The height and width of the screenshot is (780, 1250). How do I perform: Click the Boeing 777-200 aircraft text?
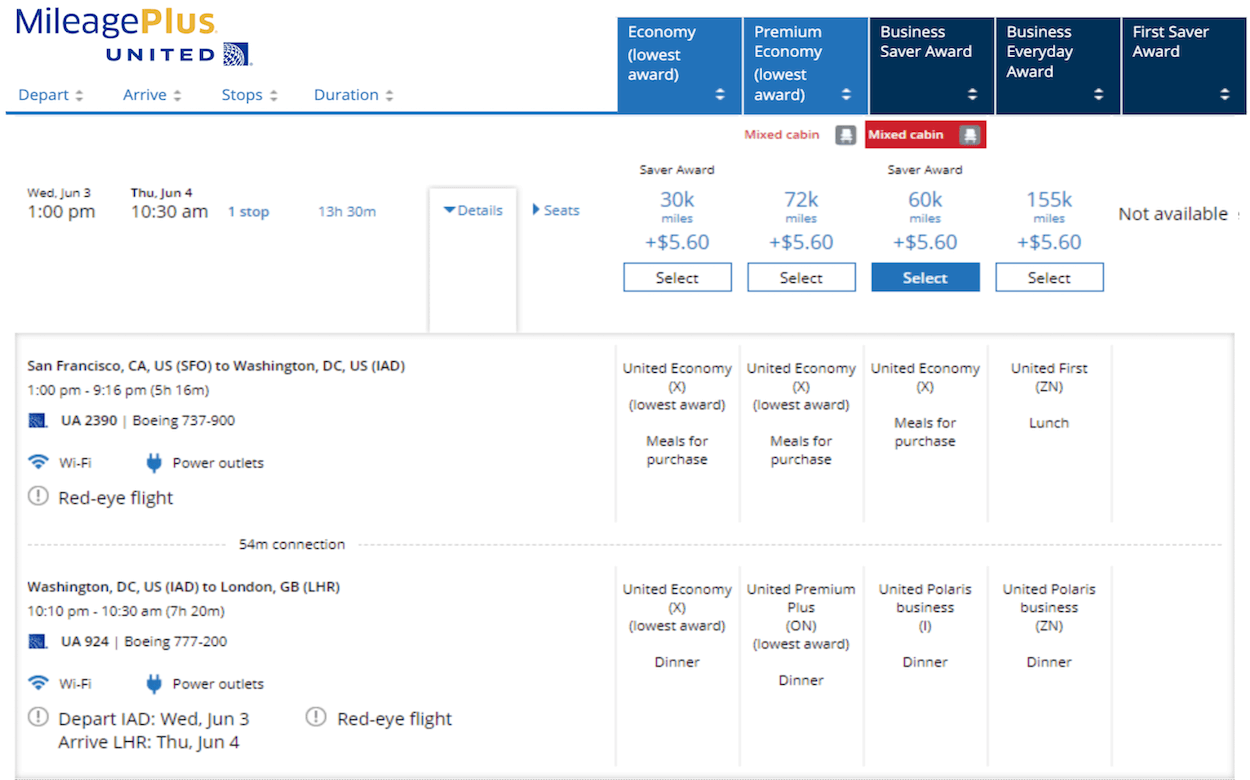tap(177, 642)
